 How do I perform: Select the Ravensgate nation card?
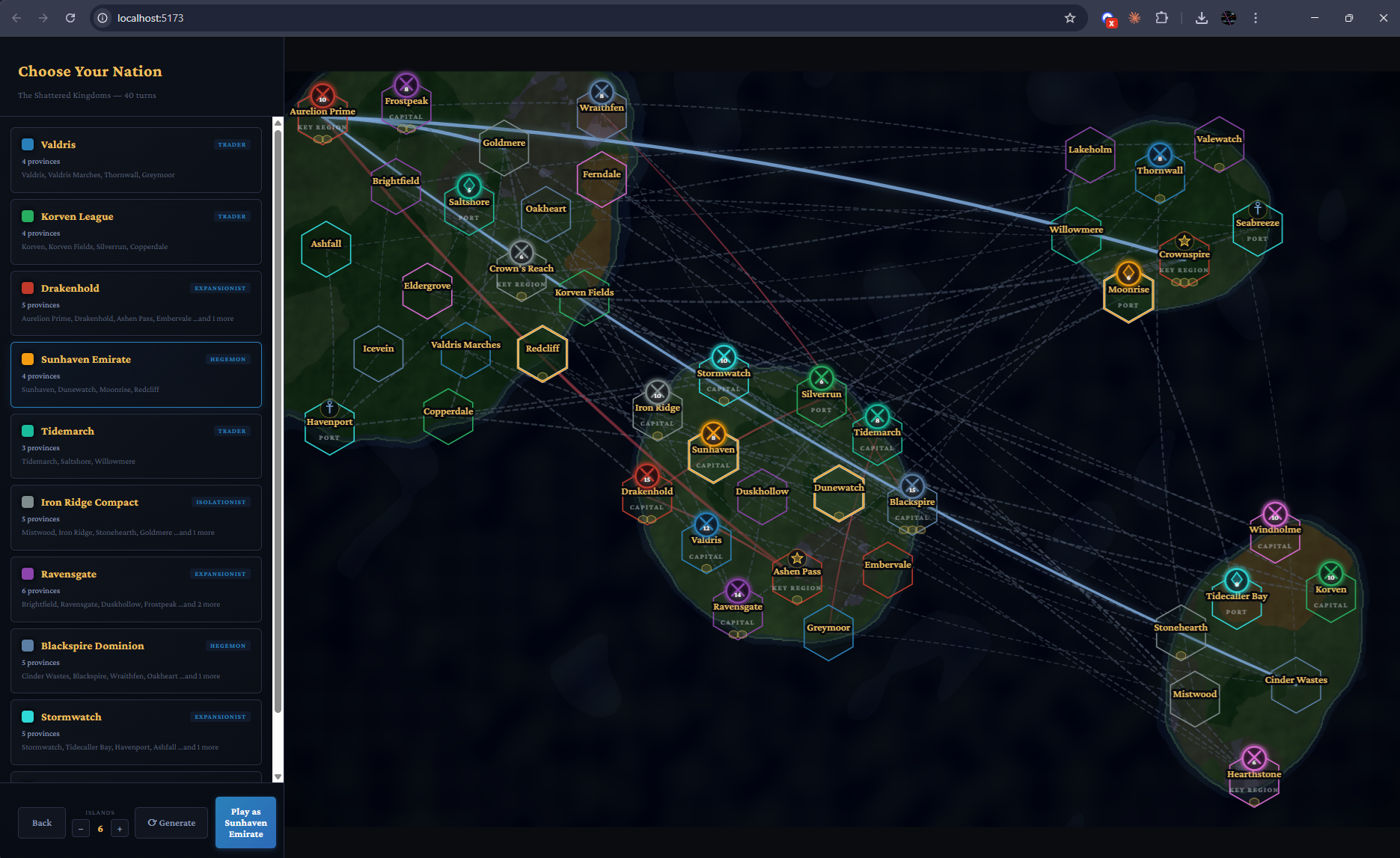tap(136, 589)
